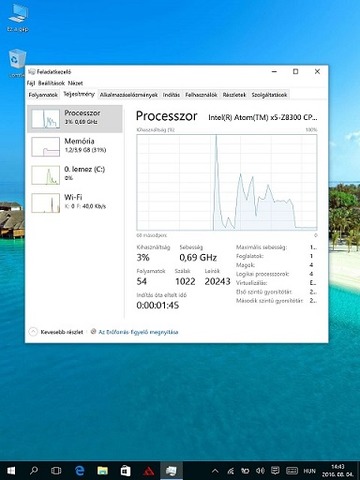360x480 pixels.
Task: Open the volume speaker tray icon
Action: (x=260, y=471)
